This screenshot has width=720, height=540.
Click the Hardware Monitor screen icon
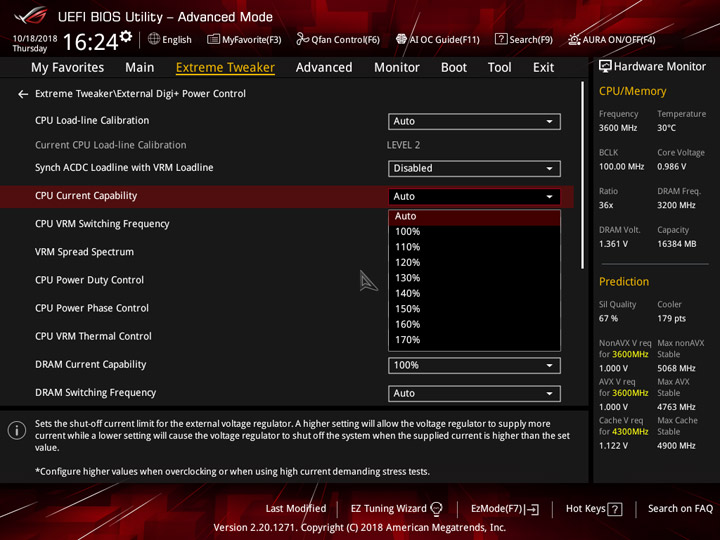pos(605,66)
